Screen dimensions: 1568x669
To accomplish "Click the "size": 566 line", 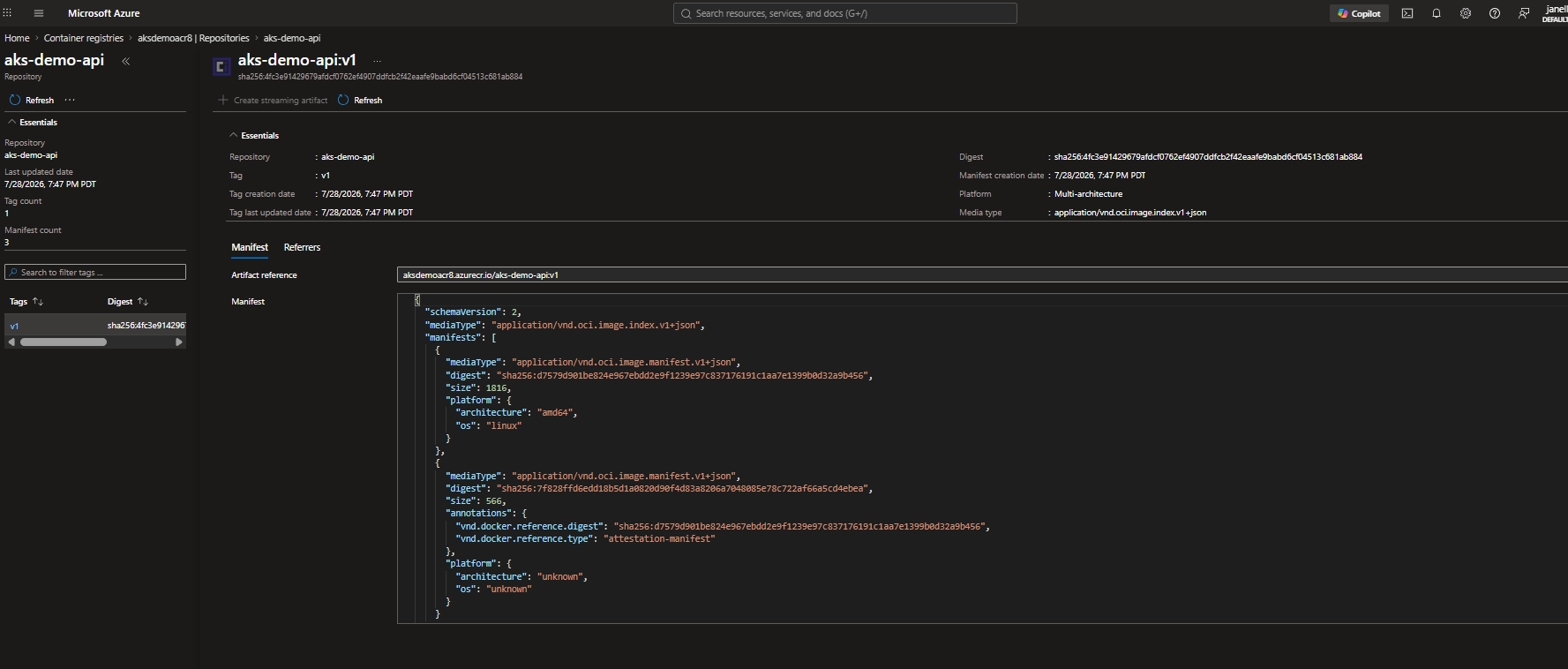I will 476,500.
